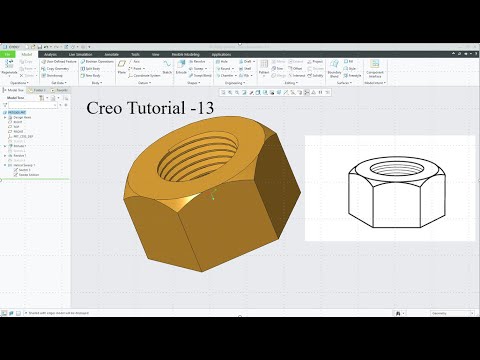Select Sweep Section under Helical Sweep 1
The image size is (480, 360).
pos(29,175)
